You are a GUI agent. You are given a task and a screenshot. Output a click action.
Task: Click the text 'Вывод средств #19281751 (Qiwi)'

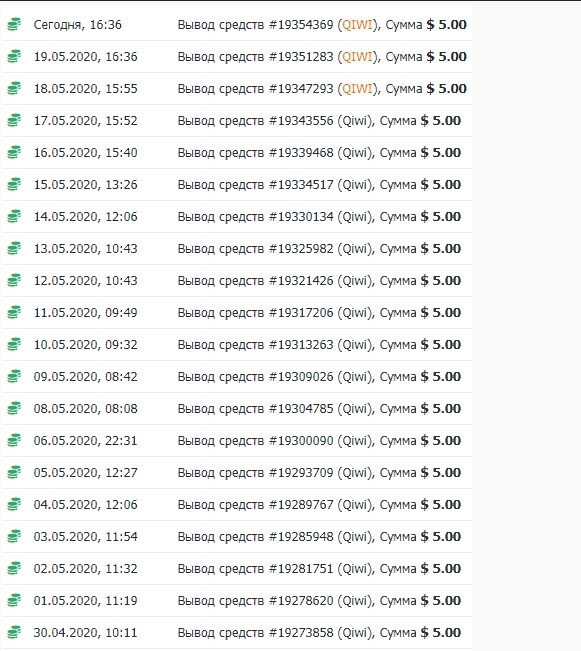[x=275, y=568]
